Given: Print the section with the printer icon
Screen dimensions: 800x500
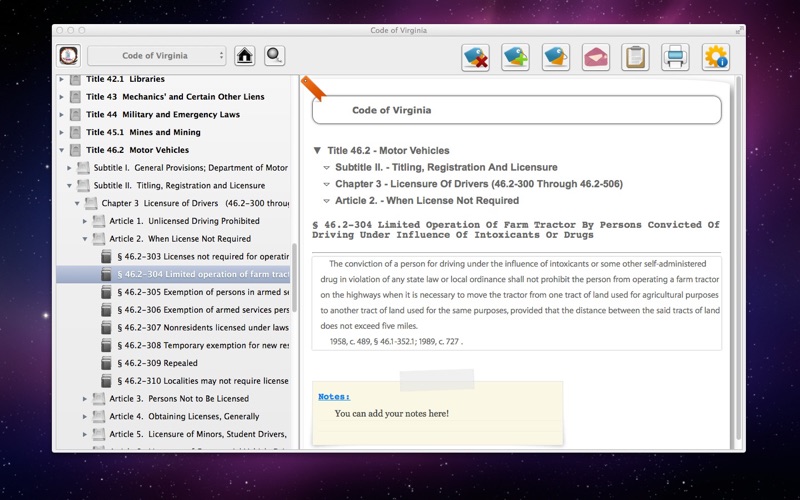Looking at the screenshot, I should 676,57.
